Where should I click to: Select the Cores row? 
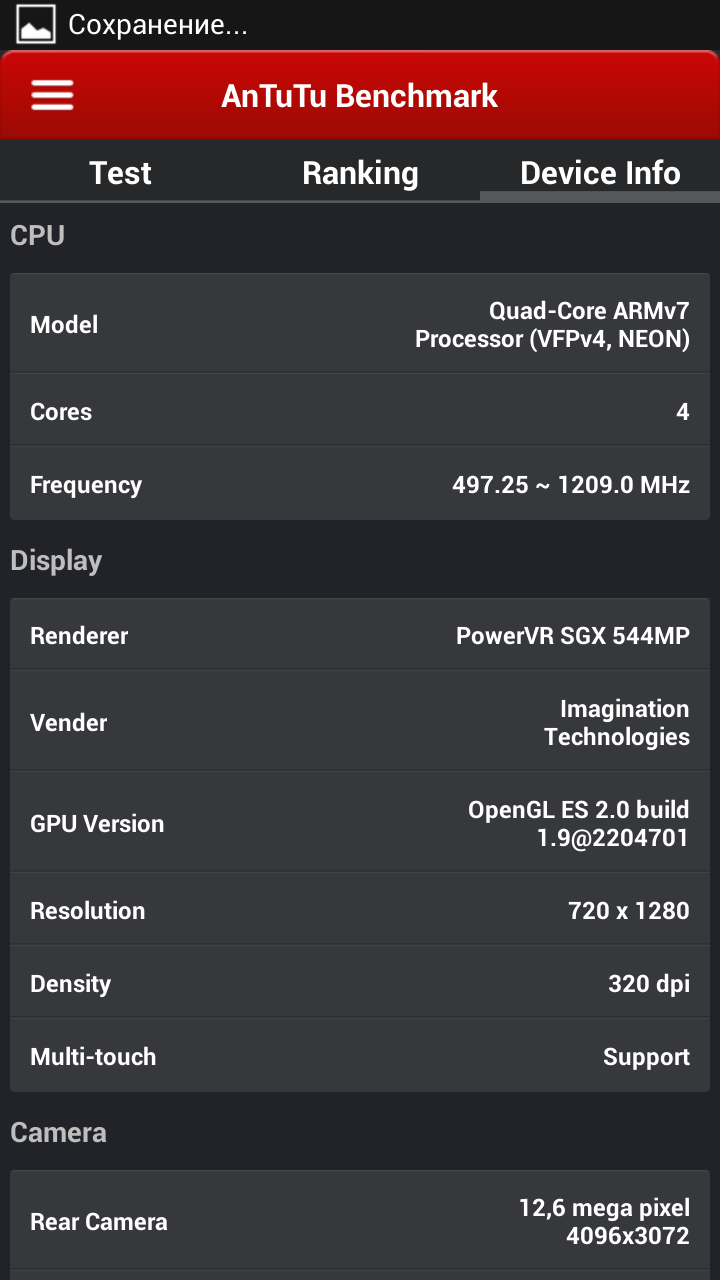(360, 411)
